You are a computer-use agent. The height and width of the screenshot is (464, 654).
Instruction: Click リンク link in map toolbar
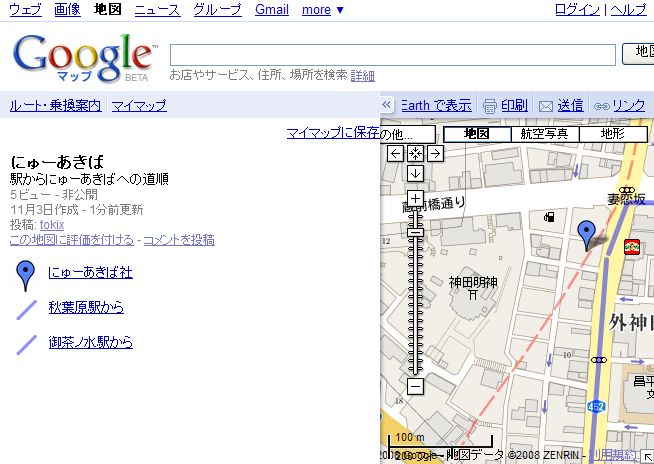click(629, 105)
